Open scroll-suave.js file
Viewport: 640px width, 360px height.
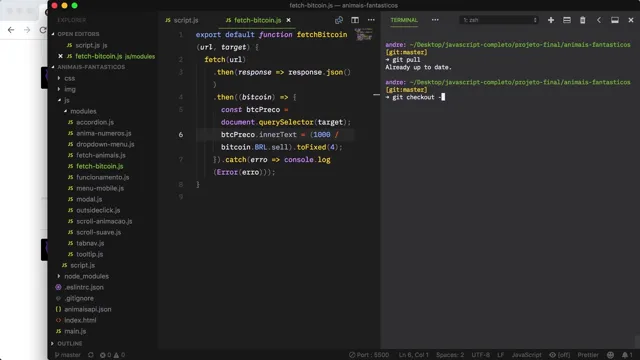point(98,232)
